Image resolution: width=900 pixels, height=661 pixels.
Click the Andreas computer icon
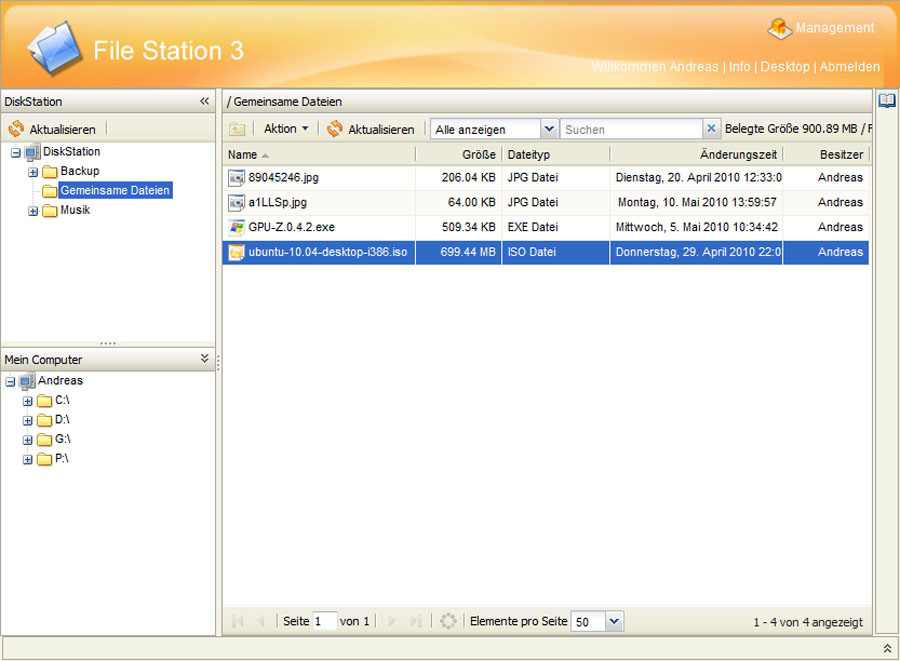pyautogui.click(x=26, y=382)
